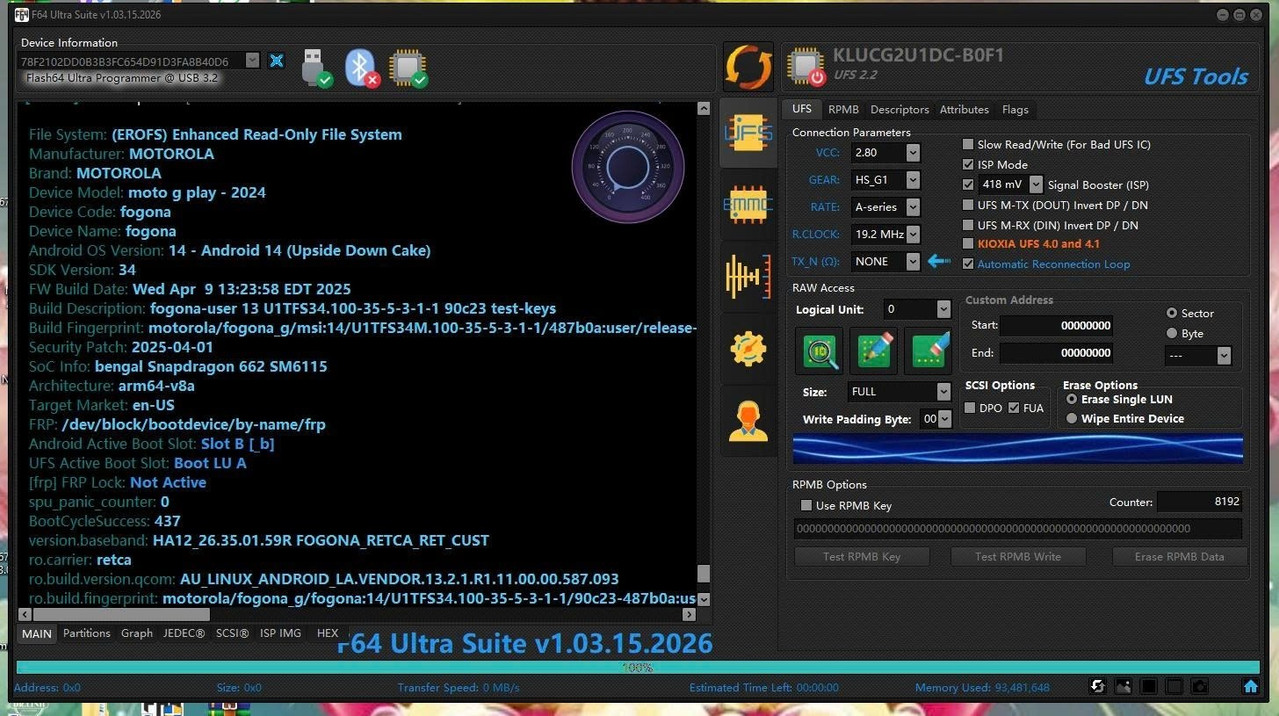Select the Byte radio button
This screenshot has width=1279, height=716.
1172,333
